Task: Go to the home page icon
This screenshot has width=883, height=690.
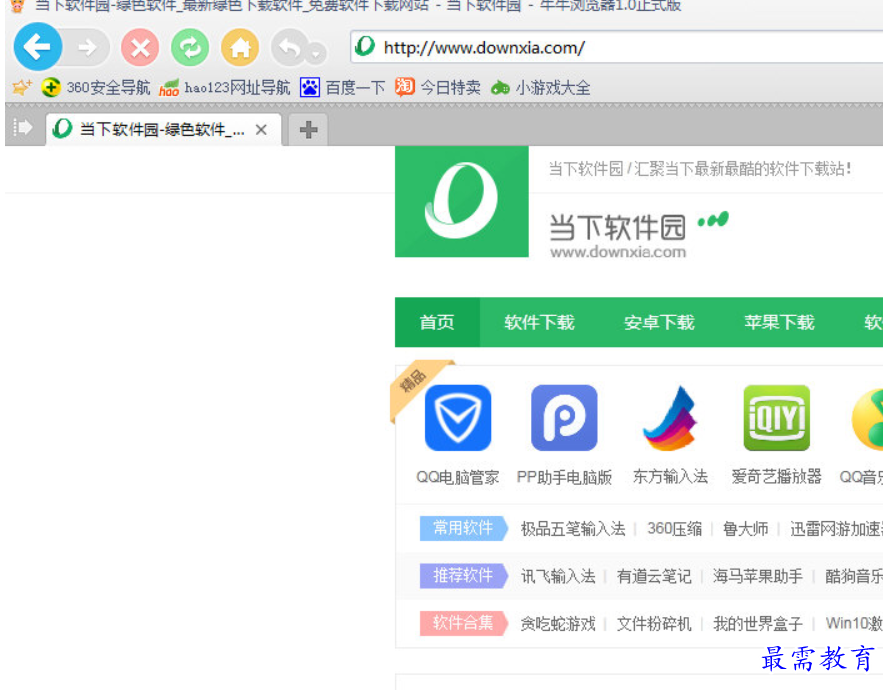Action: point(240,48)
